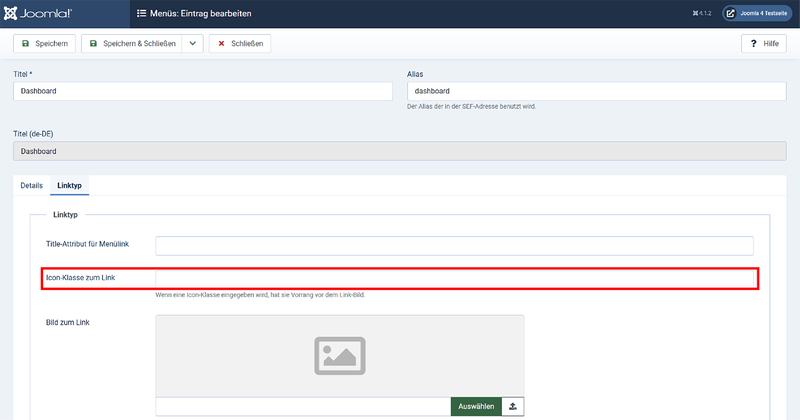This screenshot has height=420, width=800.
Task: Click into the Alias input field
Action: [596, 91]
